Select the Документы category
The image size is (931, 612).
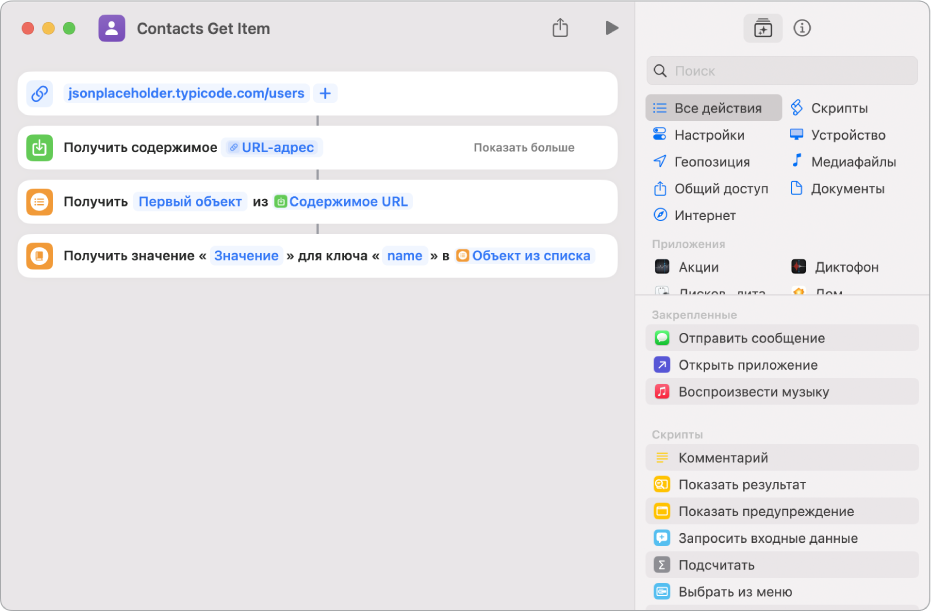[x=837, y=189]
